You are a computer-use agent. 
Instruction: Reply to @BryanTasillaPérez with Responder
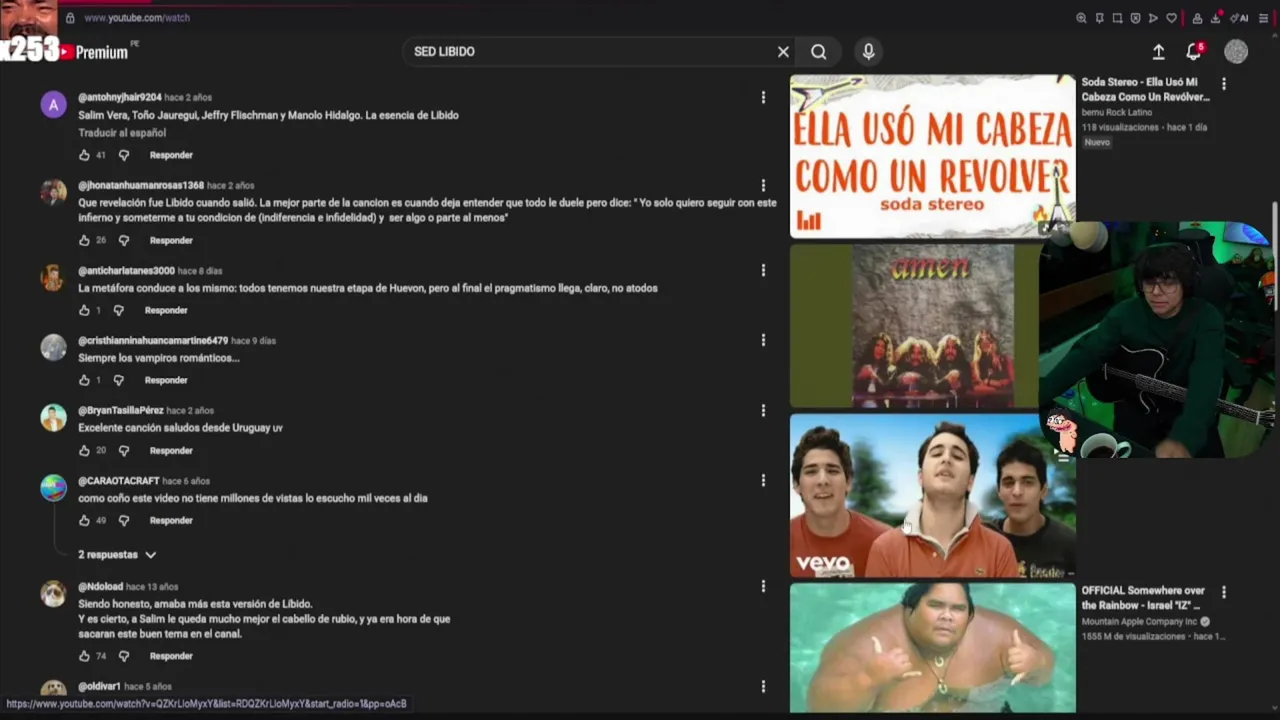tap(171, 450)
